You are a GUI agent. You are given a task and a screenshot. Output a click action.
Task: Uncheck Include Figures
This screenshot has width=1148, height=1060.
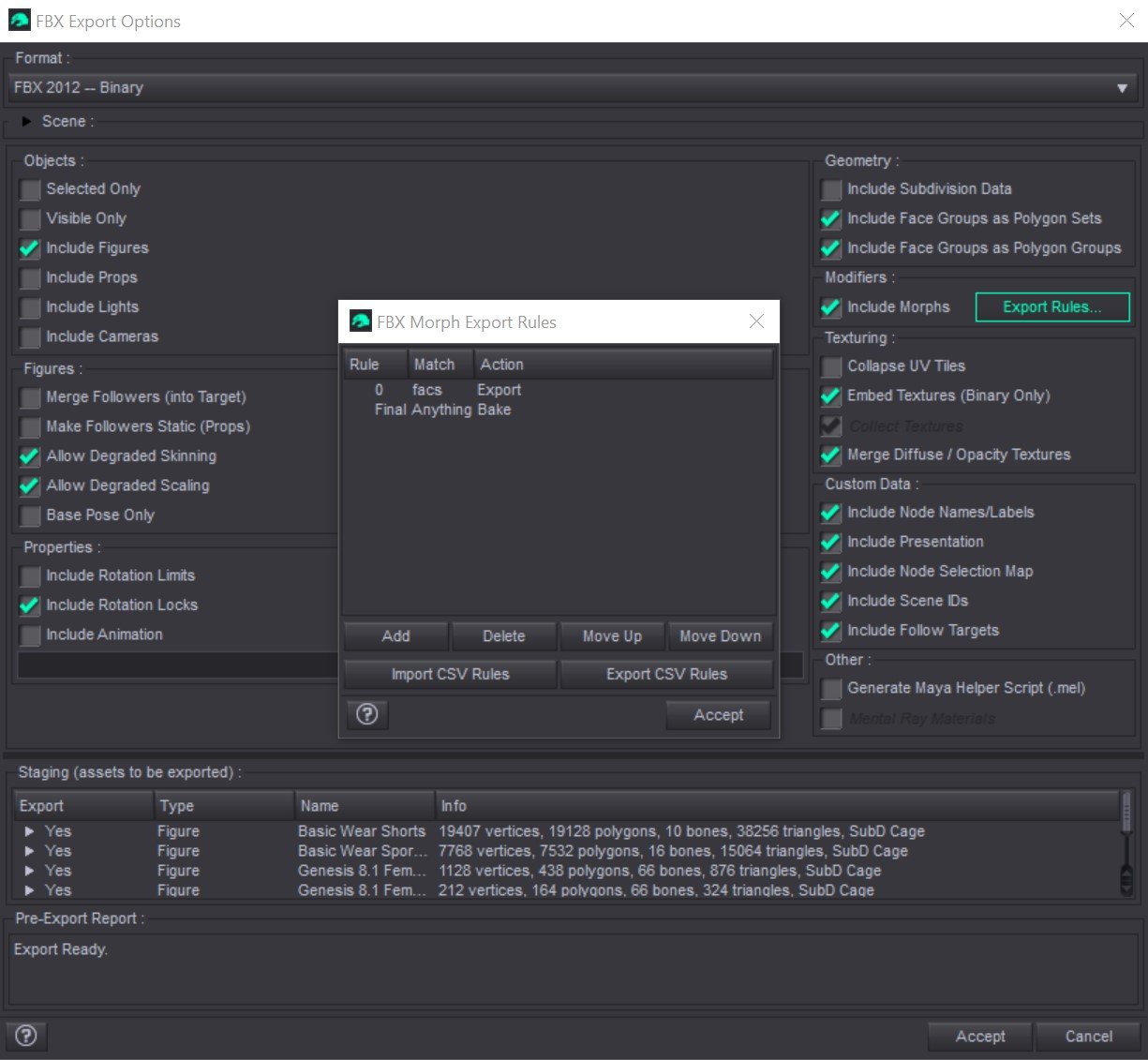(30, 248)
